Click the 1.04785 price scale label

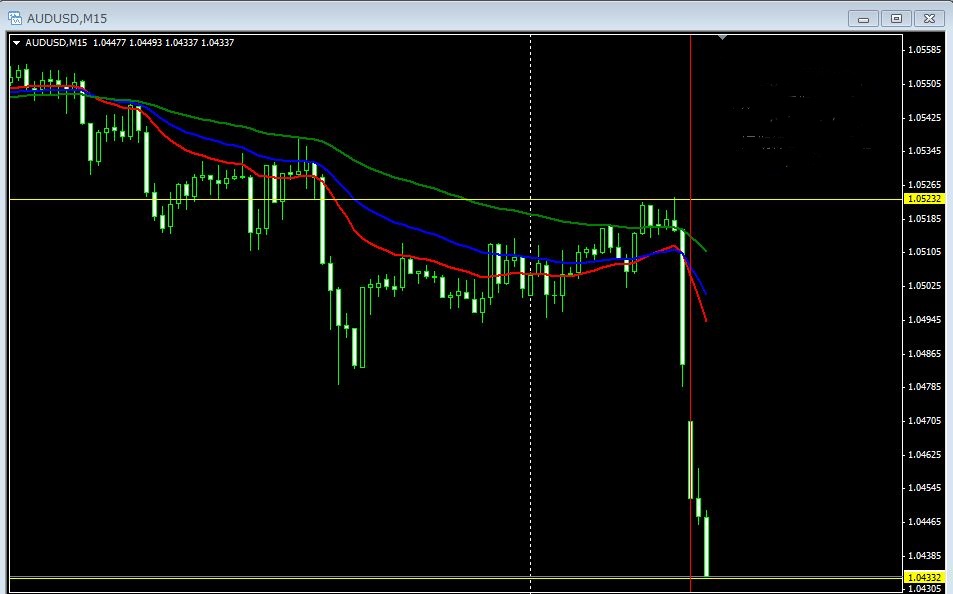point(924,387)
